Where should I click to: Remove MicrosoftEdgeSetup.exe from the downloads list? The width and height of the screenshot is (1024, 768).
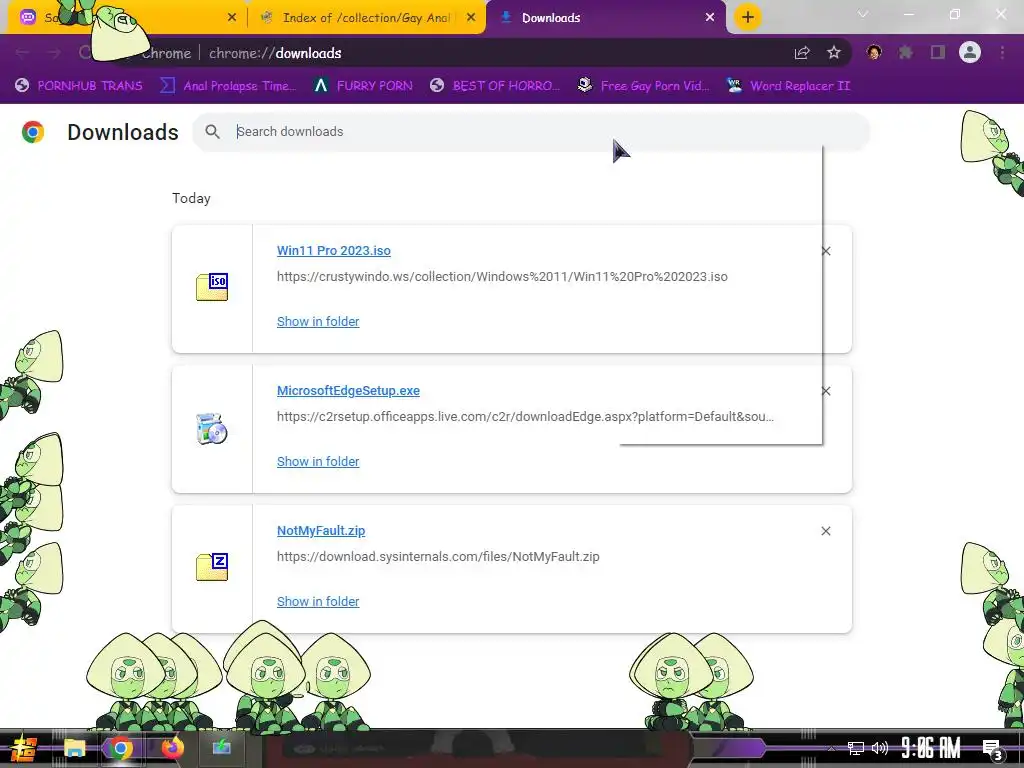[x=825, y=391]
